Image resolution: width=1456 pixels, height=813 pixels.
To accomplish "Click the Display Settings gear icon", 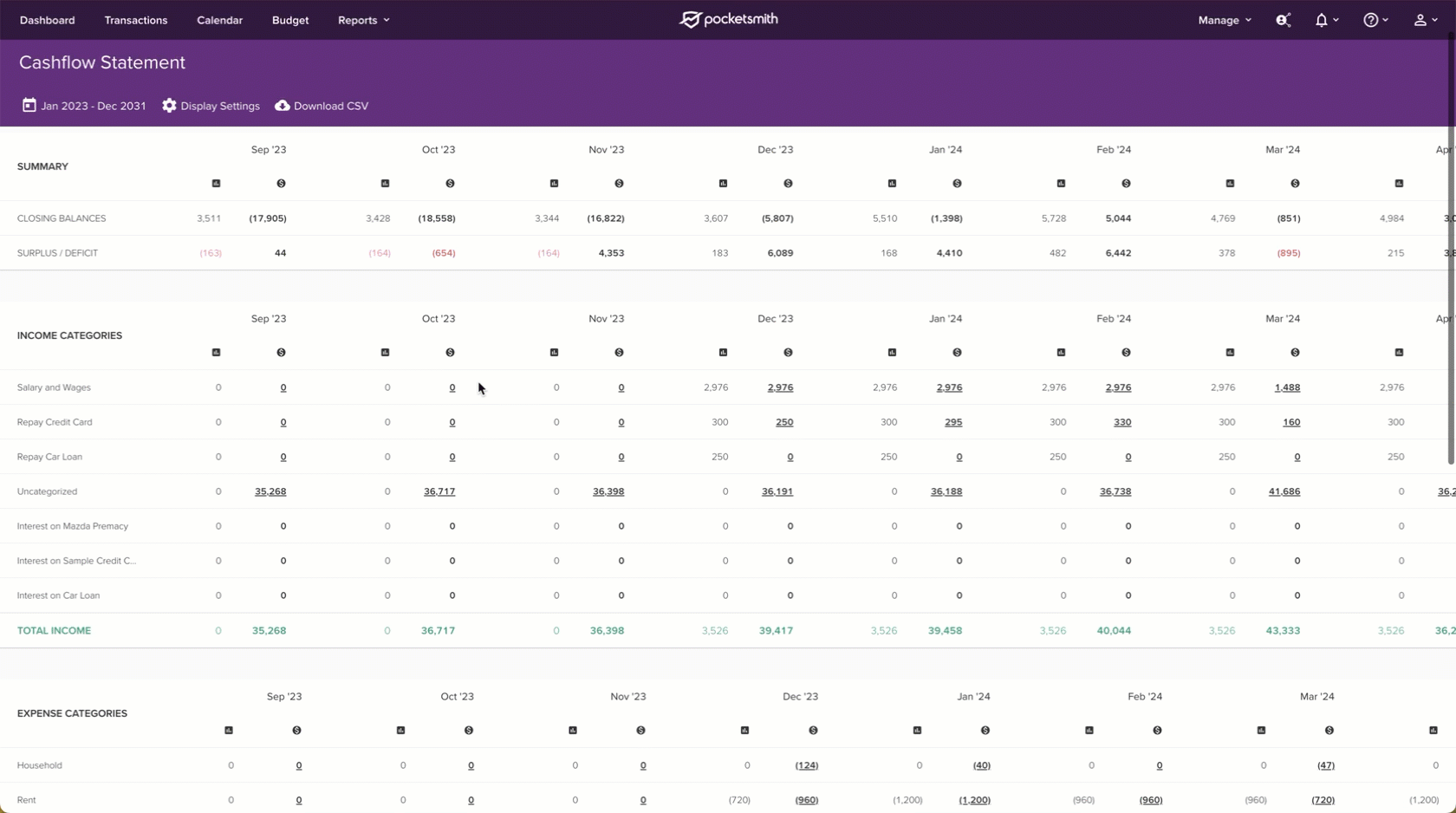I will [169, 105].
